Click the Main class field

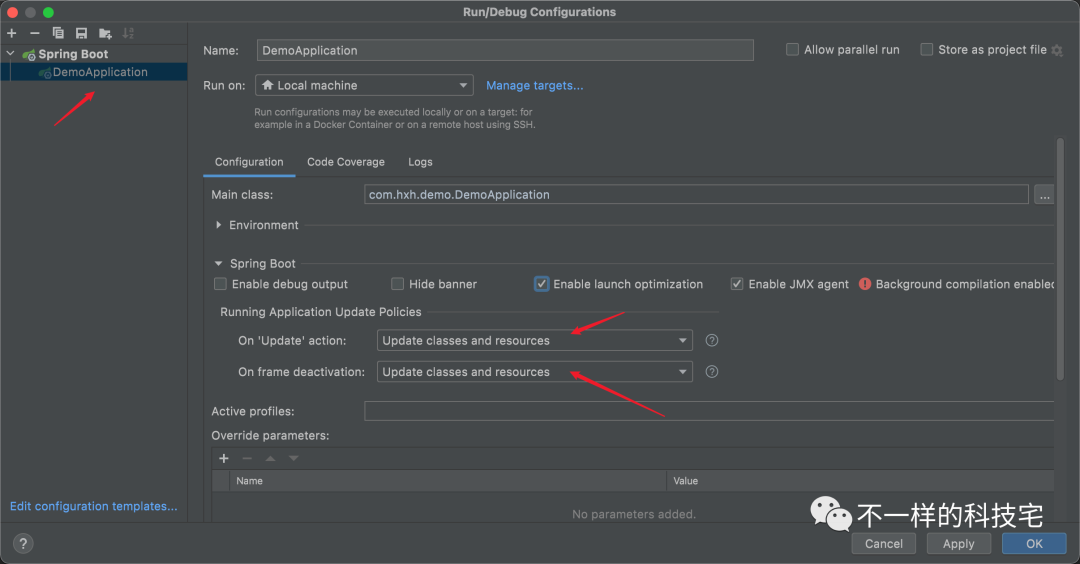point(696,195)
